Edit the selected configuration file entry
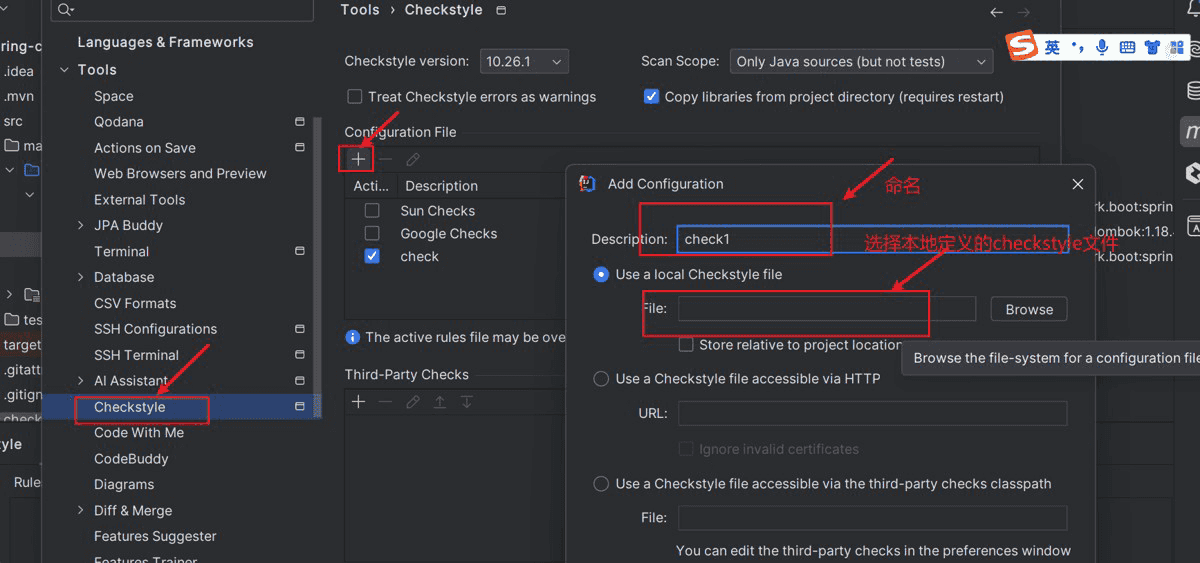This screenshot has height=563, width=1200. coord(413,159)
